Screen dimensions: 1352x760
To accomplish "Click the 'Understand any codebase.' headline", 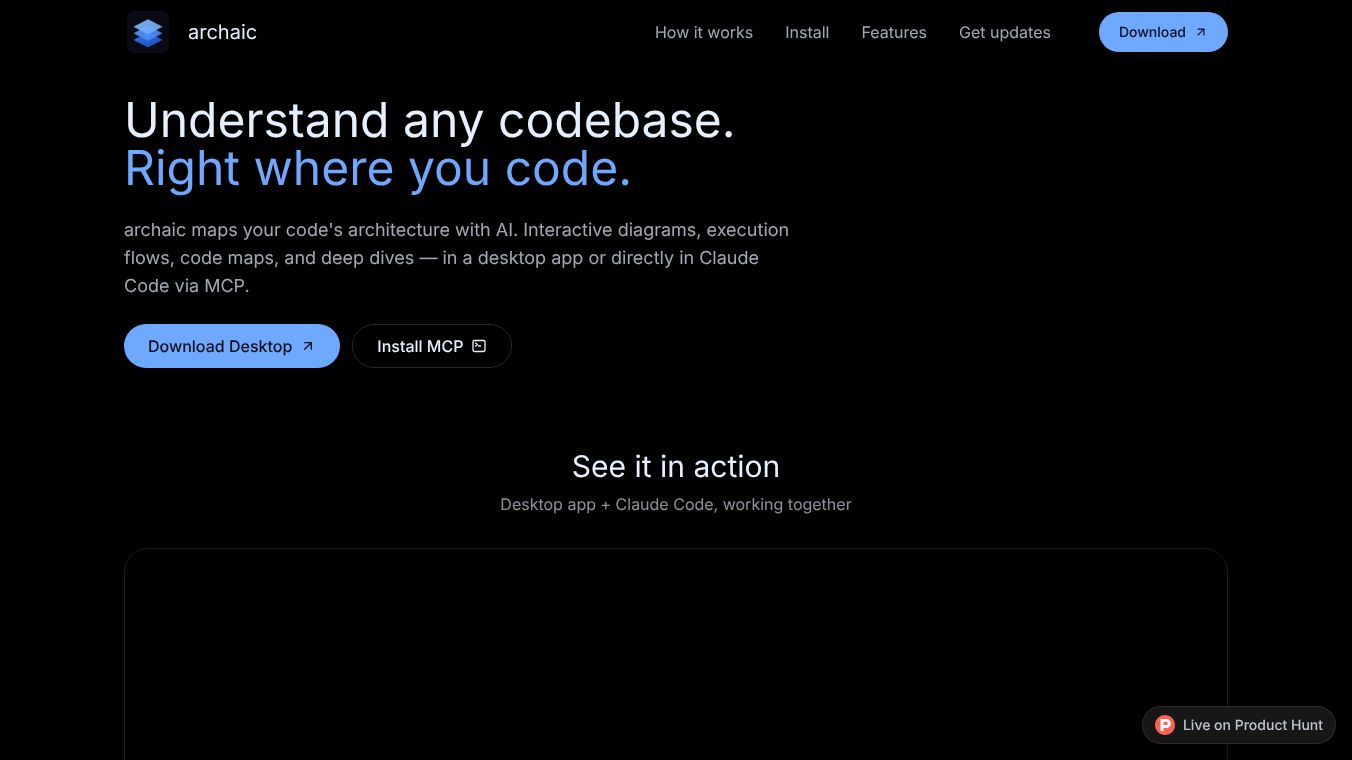I will coord(430,121).
